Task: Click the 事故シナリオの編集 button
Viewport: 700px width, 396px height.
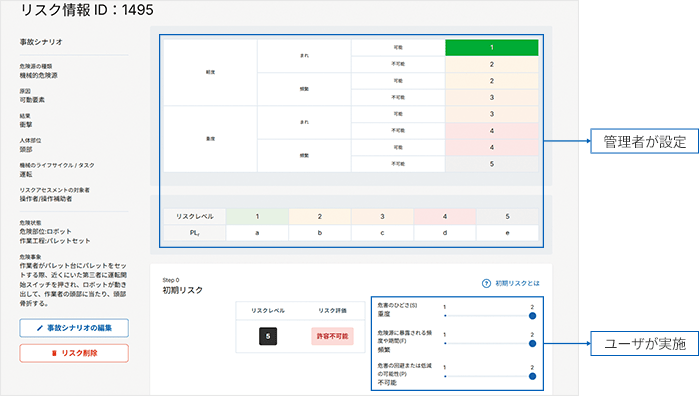Action: (x=74, y=328)
